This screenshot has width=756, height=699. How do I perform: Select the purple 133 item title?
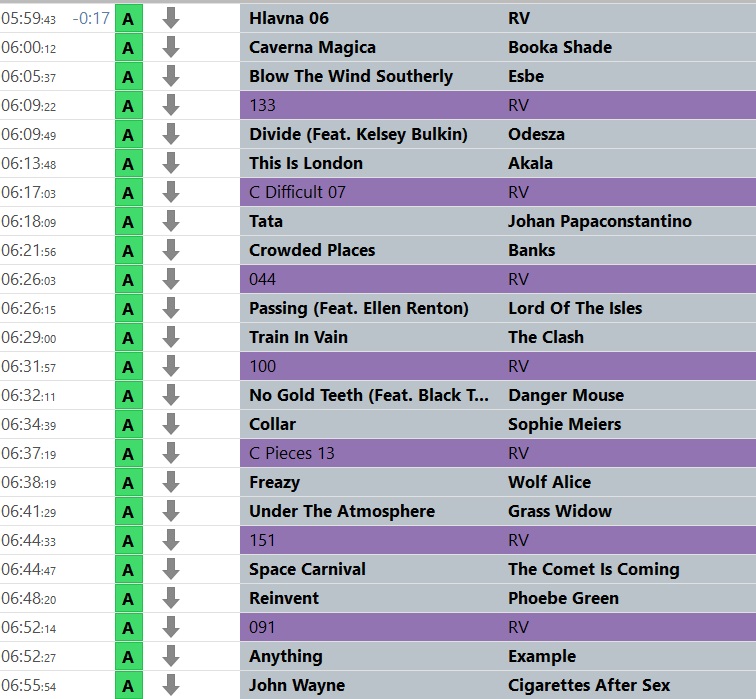click(262, 105)
